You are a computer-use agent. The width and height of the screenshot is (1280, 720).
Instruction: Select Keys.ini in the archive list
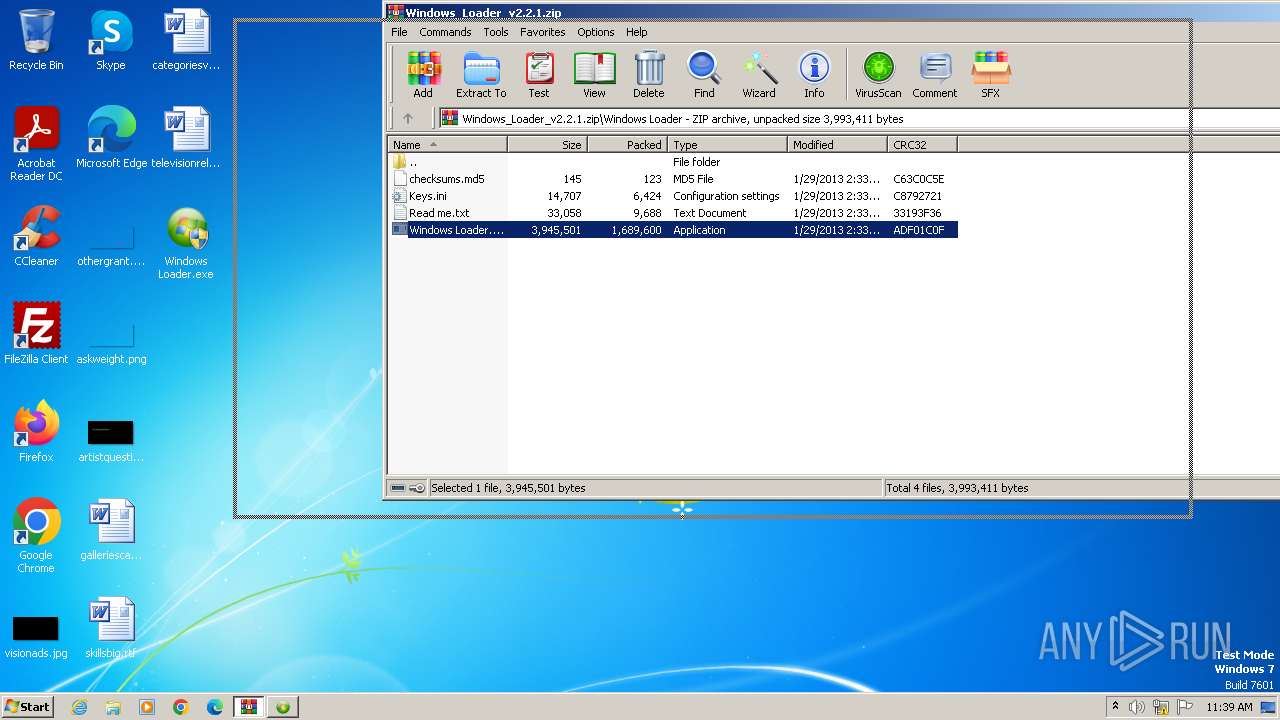(x=673, y=196)
